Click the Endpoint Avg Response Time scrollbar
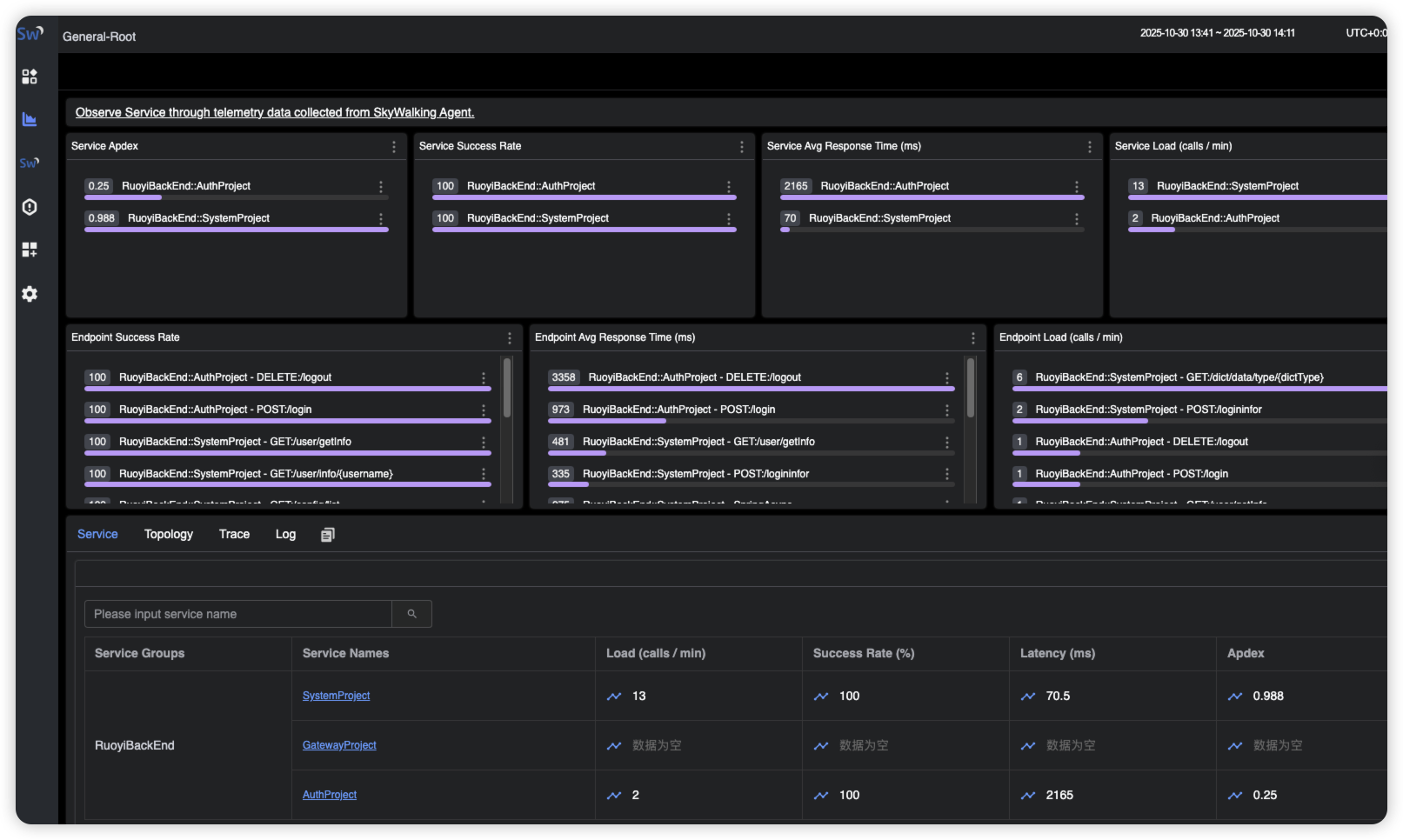 971,387
